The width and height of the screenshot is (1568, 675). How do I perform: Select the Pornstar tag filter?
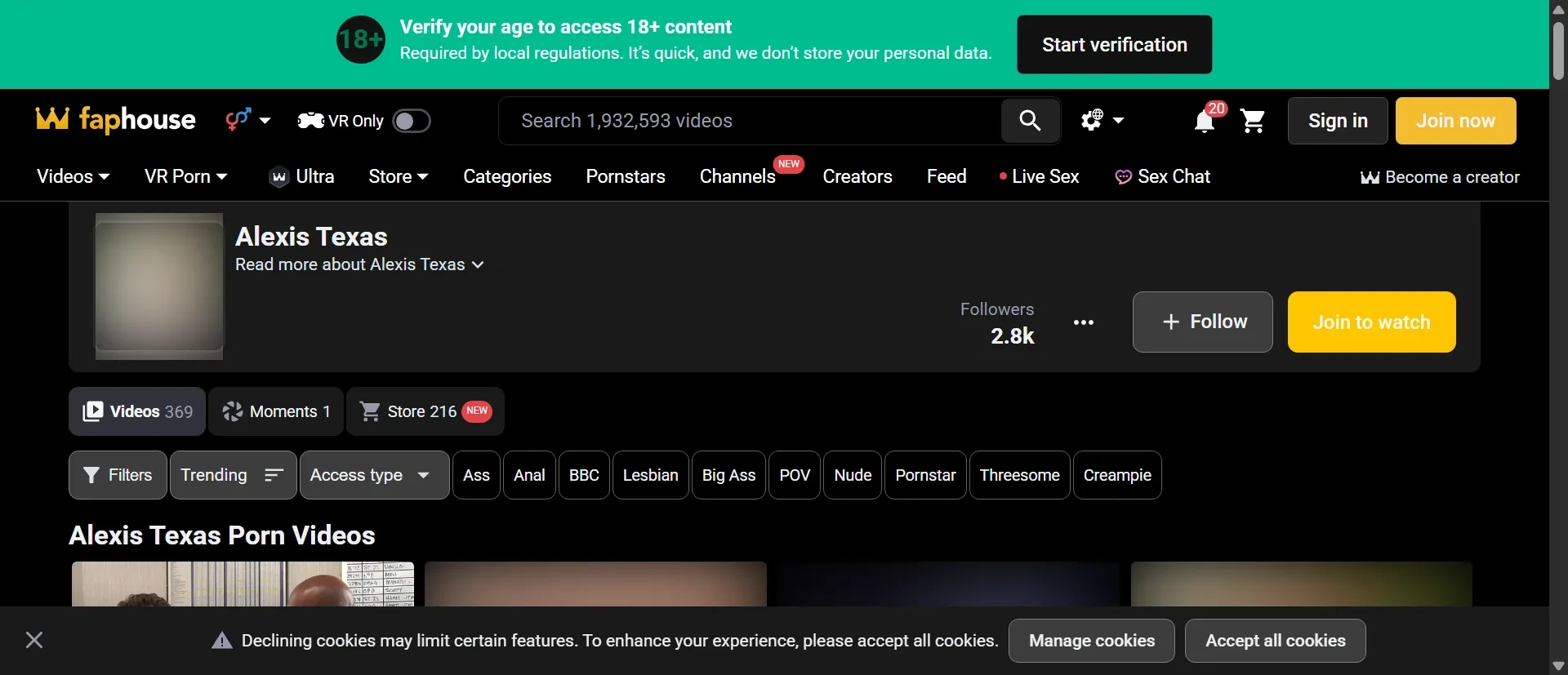pyautogui.click(x=925, y=475)
